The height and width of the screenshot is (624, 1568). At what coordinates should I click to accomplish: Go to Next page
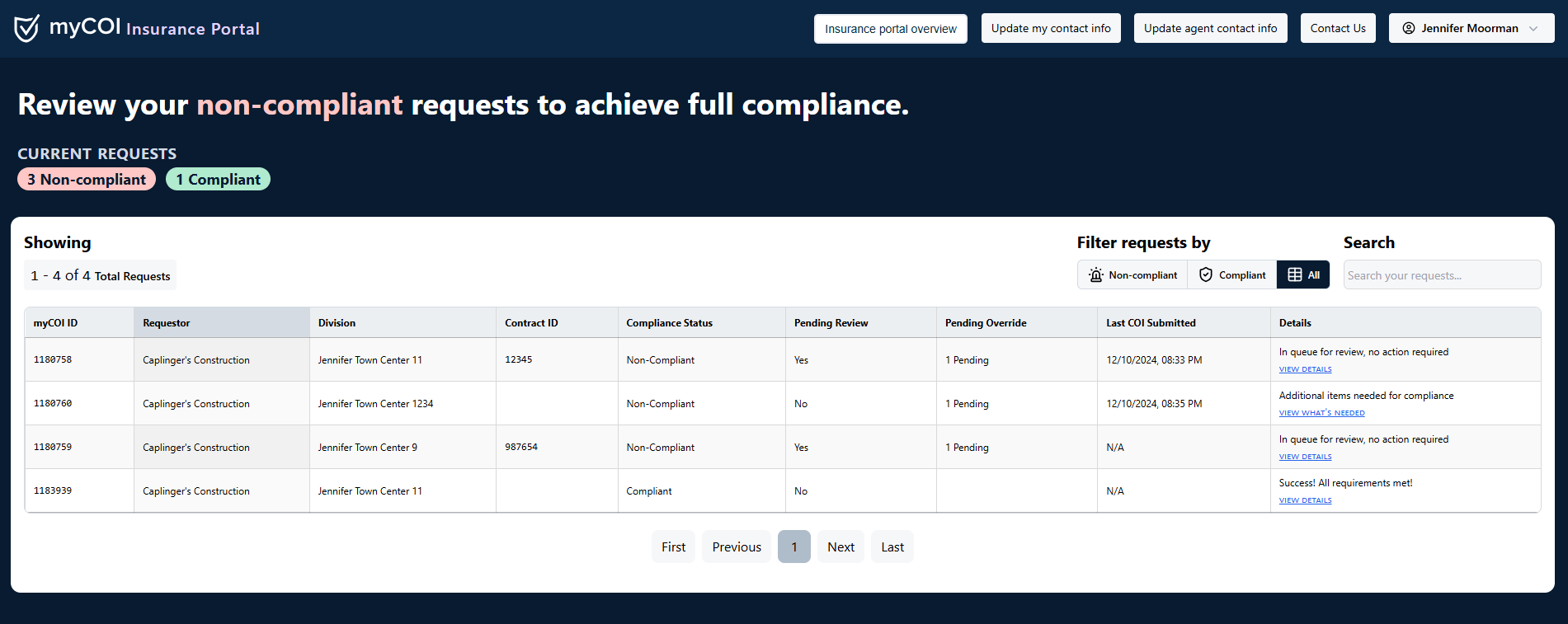tap(841, 547)
